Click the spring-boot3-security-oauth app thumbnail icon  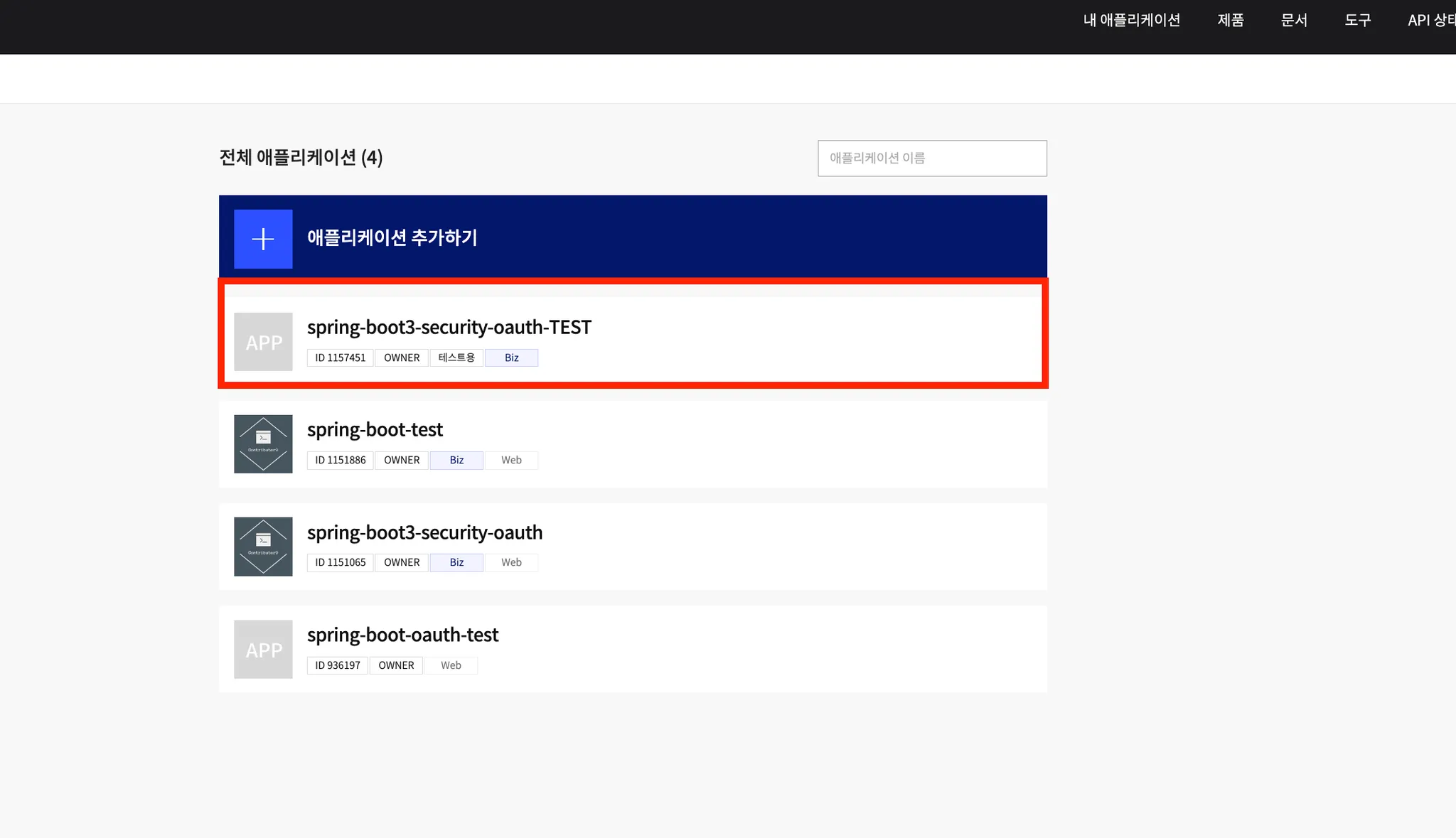(263, 547)
